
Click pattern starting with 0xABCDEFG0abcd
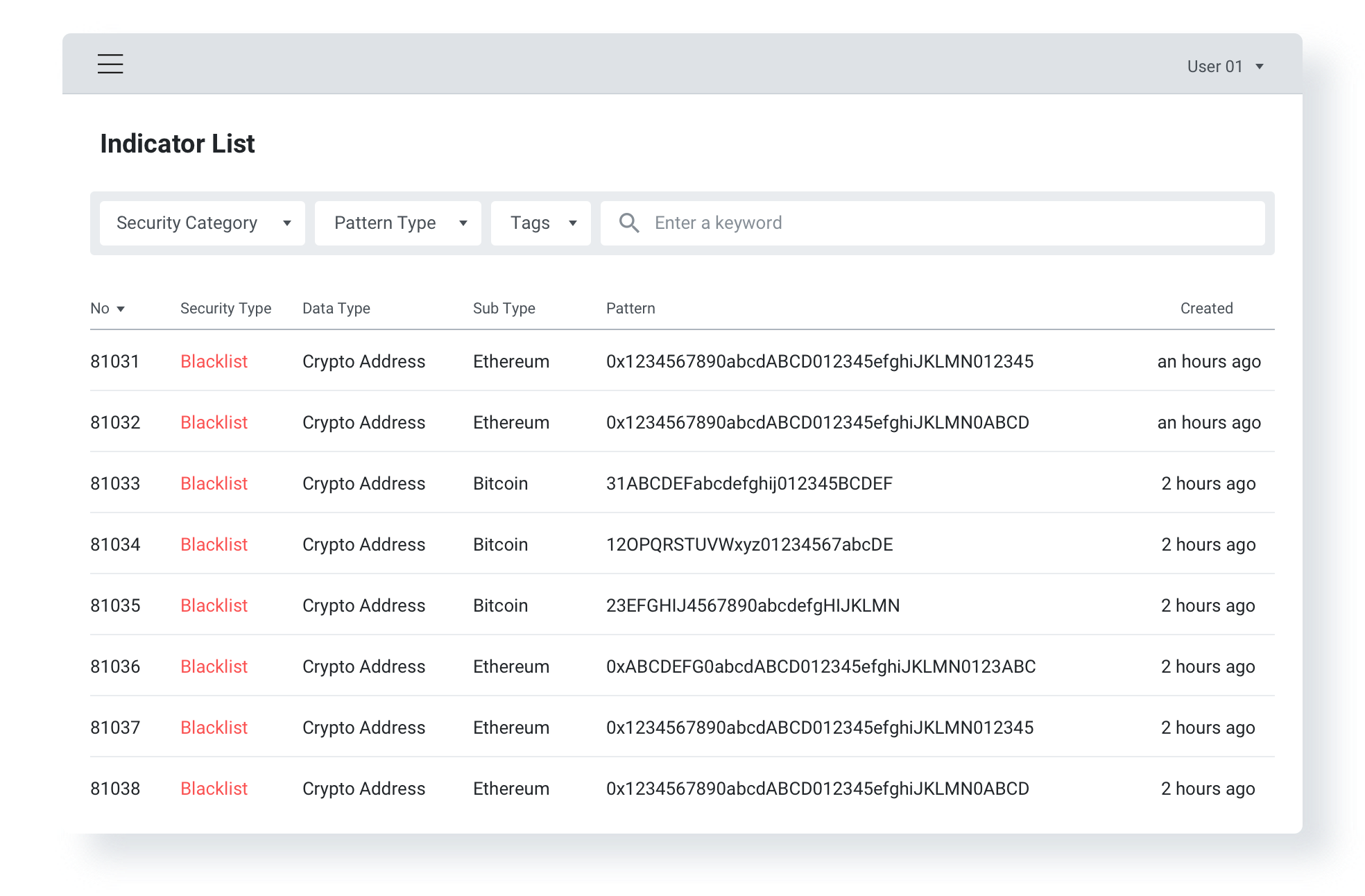[x=821, y=667]
